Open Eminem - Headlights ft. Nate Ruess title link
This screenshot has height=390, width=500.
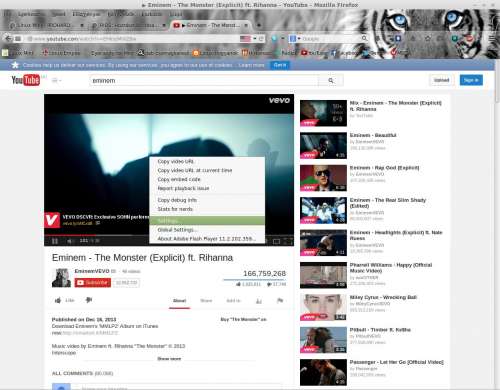click(x=396, y=235)
